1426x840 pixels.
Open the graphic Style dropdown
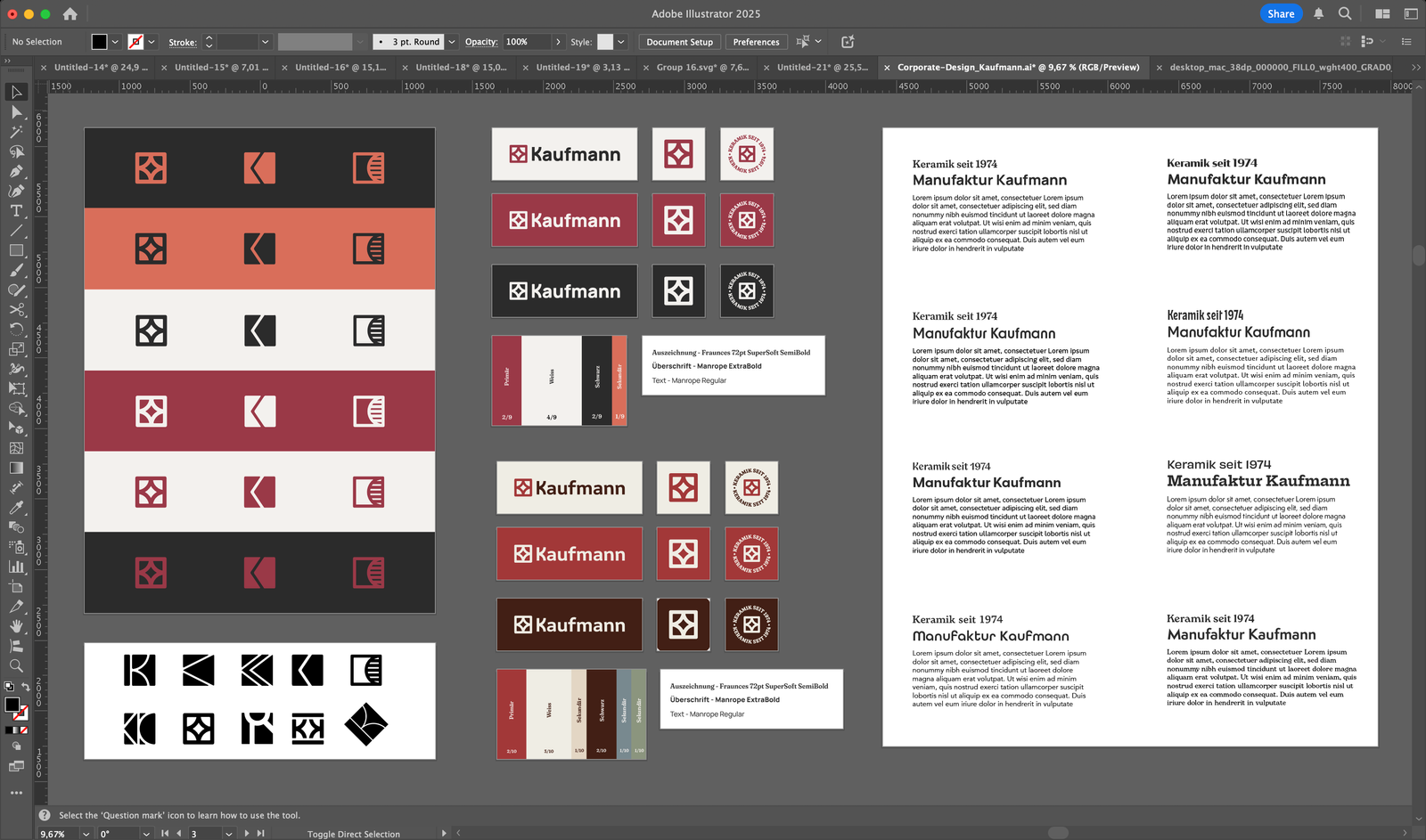(621, 42)
